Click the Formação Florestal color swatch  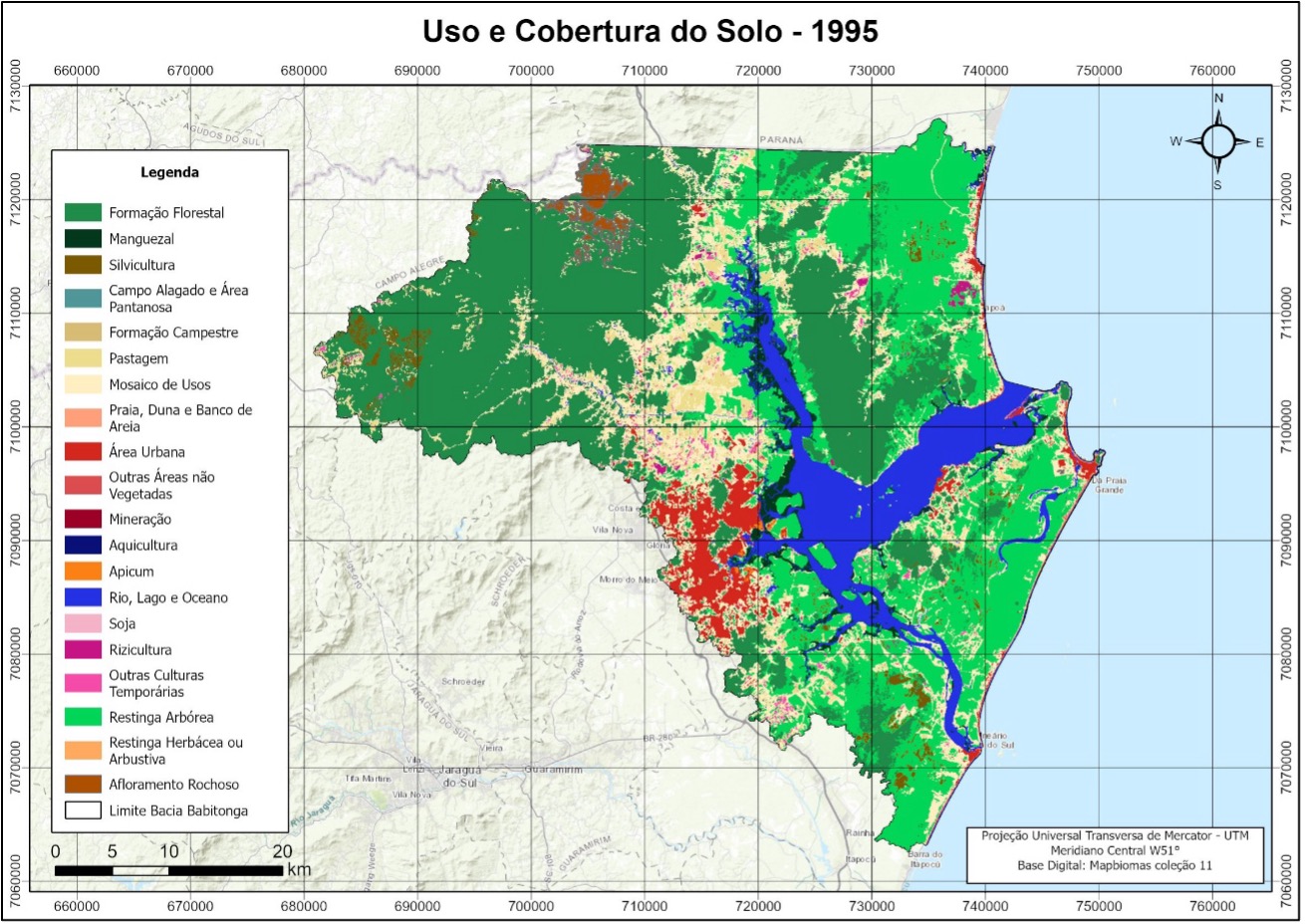pos(83,212)
